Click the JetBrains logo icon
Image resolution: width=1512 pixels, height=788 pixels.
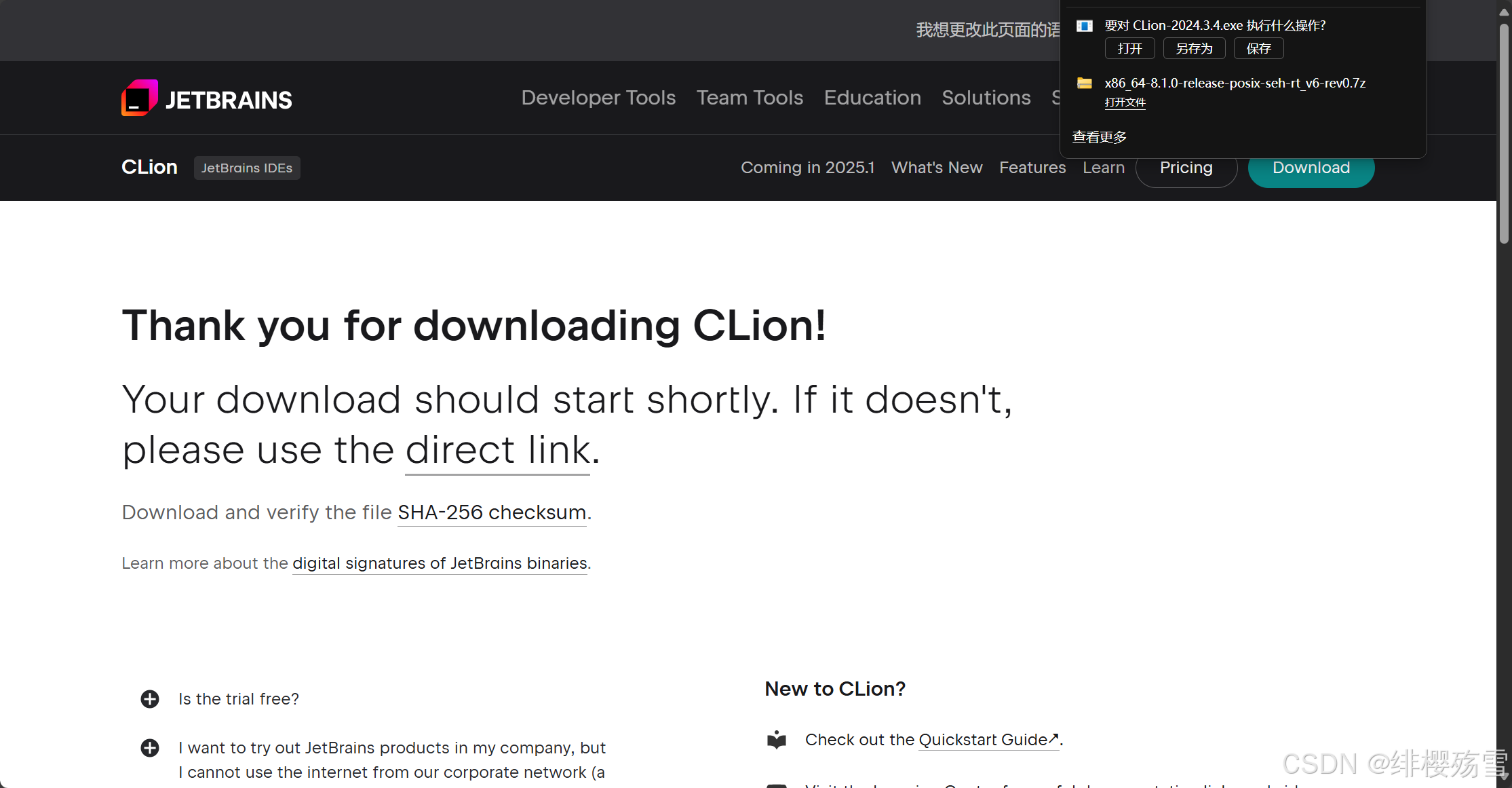tap(140, 98)
